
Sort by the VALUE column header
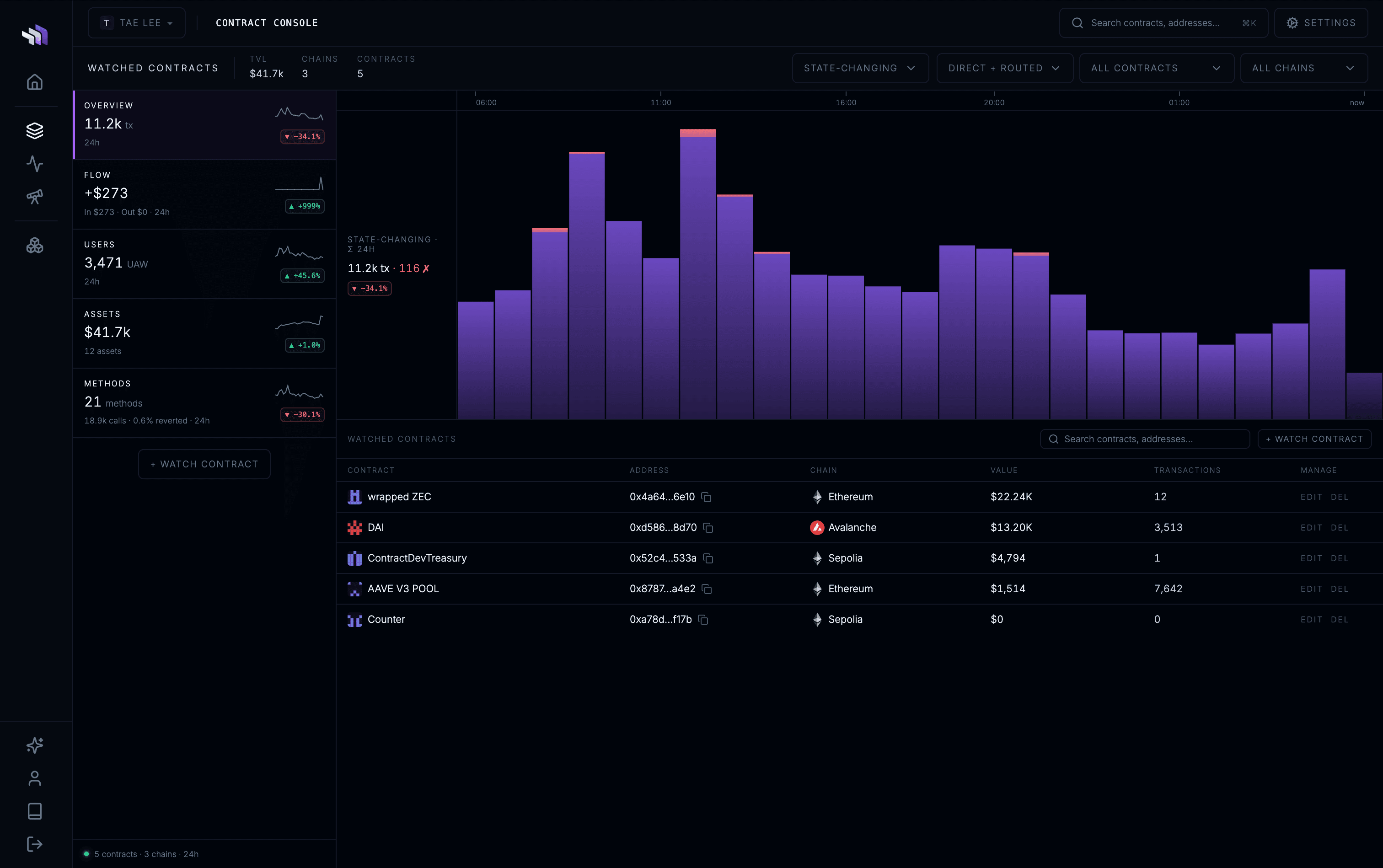1003,470
